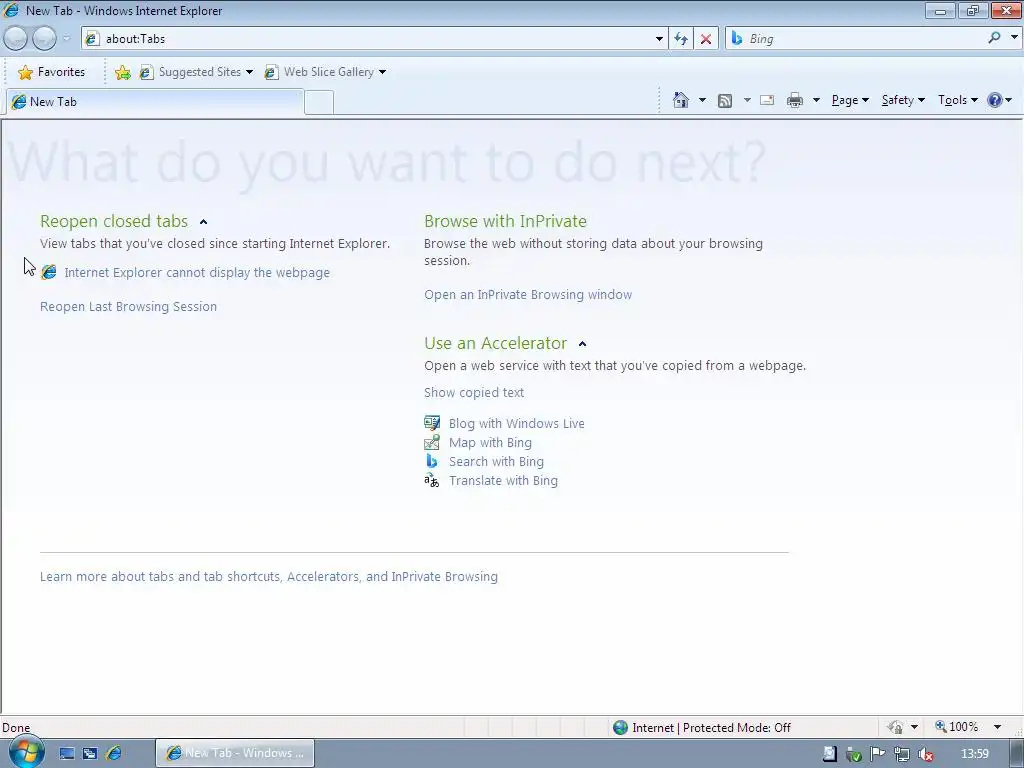Reopen 'Internet Explorer cannot display the webpage' tab

point(197,272)
